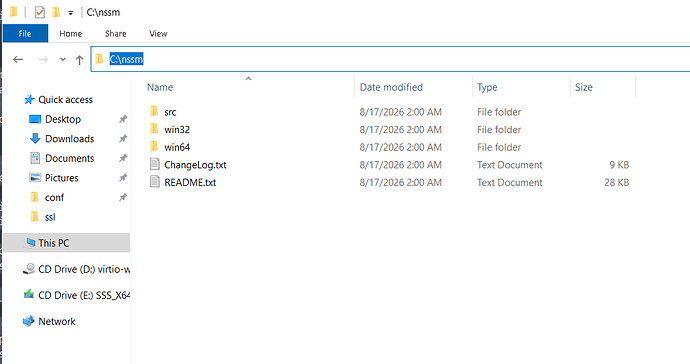This screenshot has height=364, width=690.
Task: Click the Documents icon in navigation pane
Action: pyautogui.click(x=35, y=158)
